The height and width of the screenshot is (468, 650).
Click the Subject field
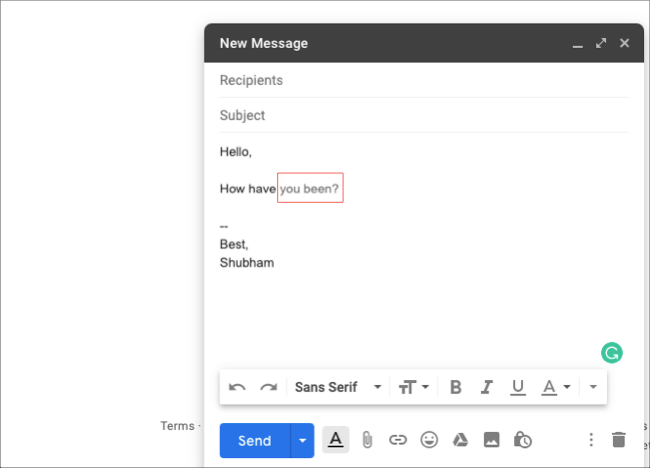coord(424,115)
